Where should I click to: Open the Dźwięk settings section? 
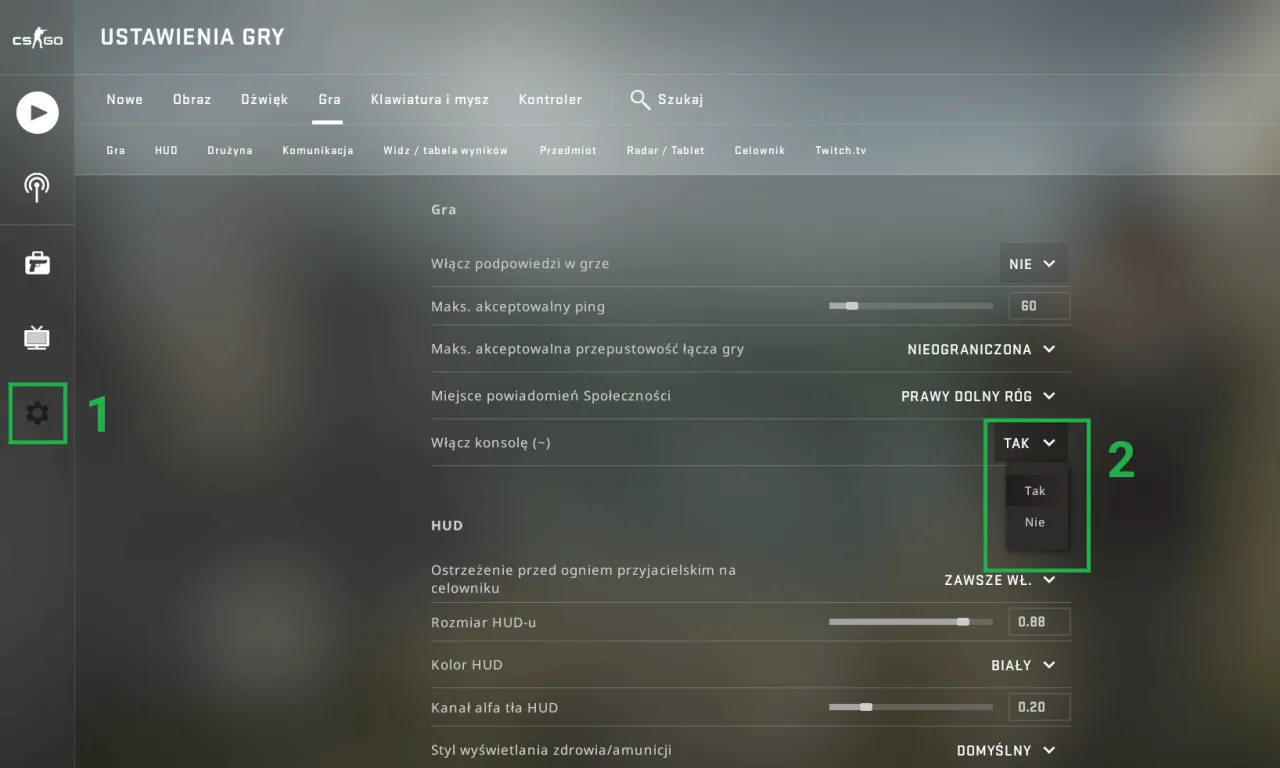click(263, 99)
